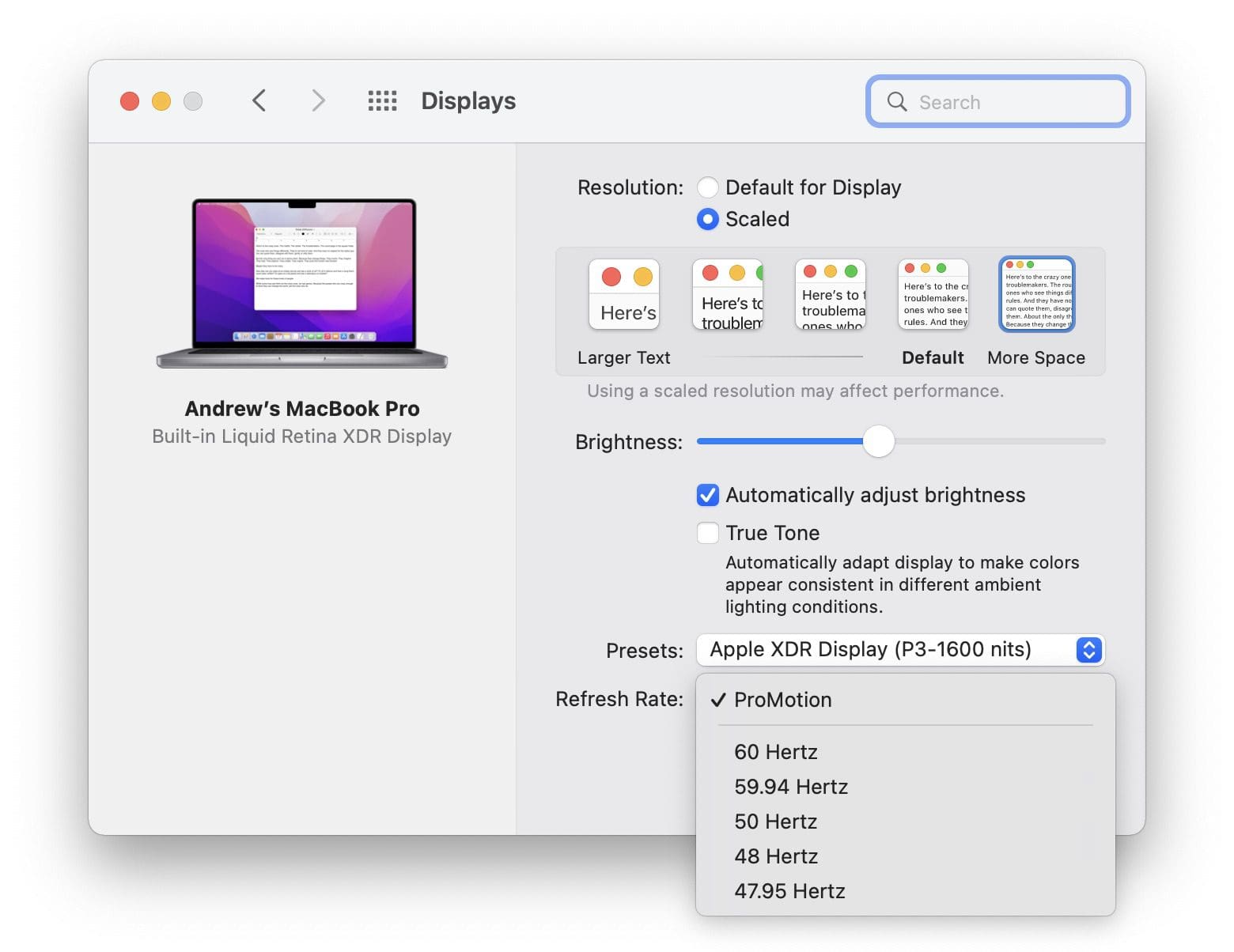The width and height of the screenshot is (1234, 952).
Task: Focus the Search field
Action: tap(998, 101)
